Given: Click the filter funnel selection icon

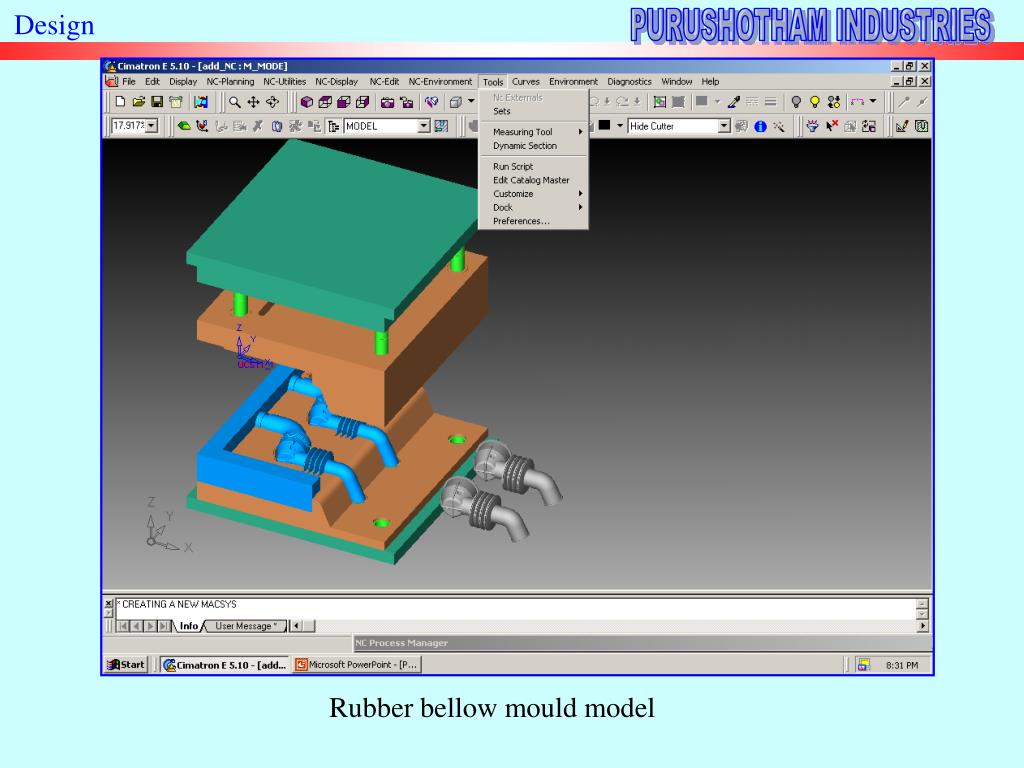Looking at the screenshot, I should pos(812,126).
